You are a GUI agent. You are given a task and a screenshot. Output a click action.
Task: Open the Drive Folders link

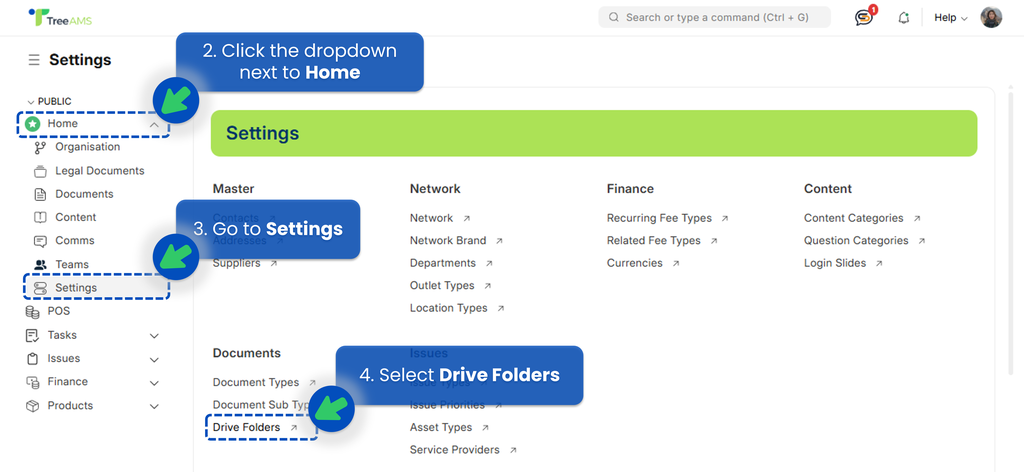[247, 427]
